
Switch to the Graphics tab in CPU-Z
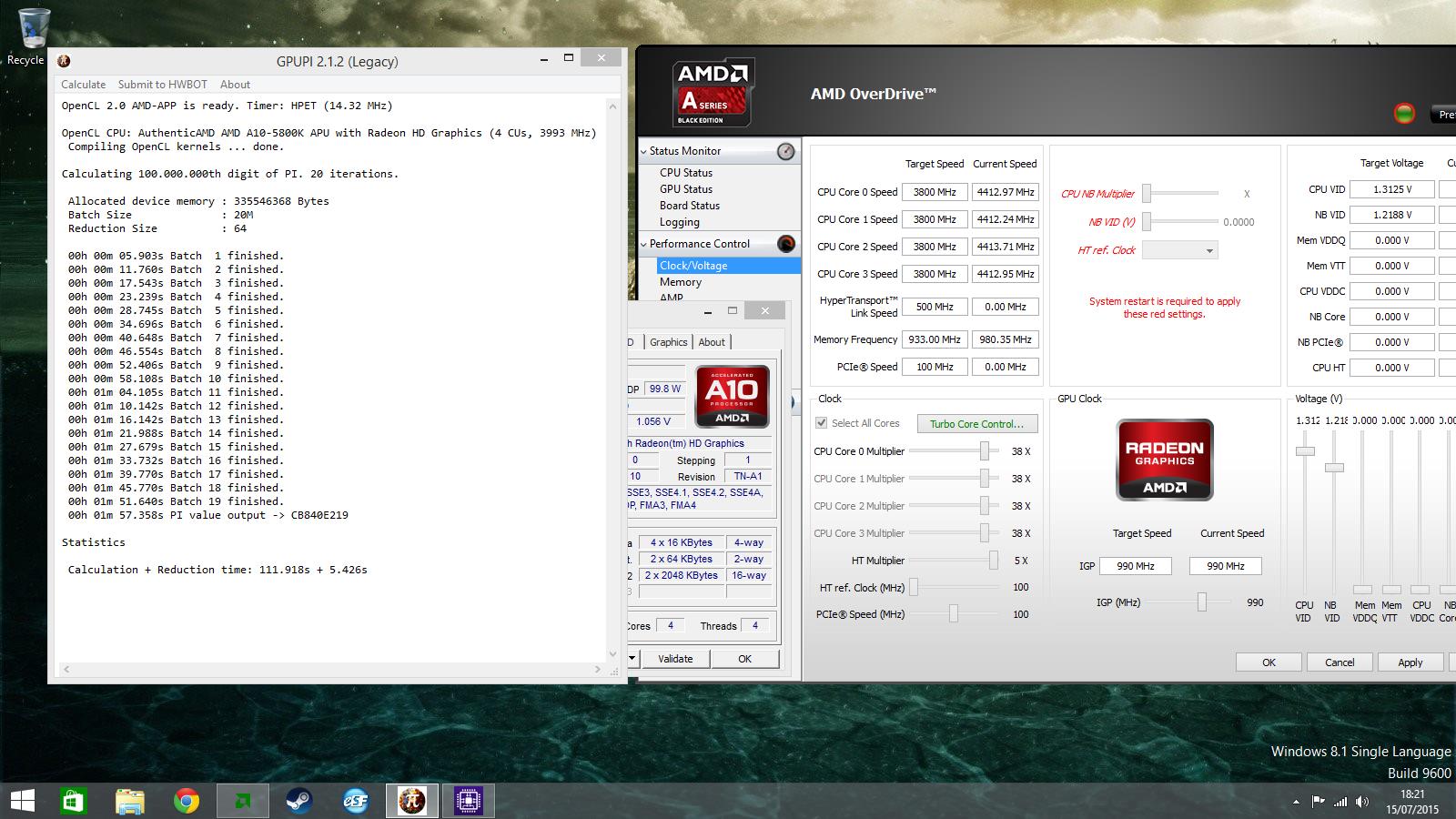point(669,342)
